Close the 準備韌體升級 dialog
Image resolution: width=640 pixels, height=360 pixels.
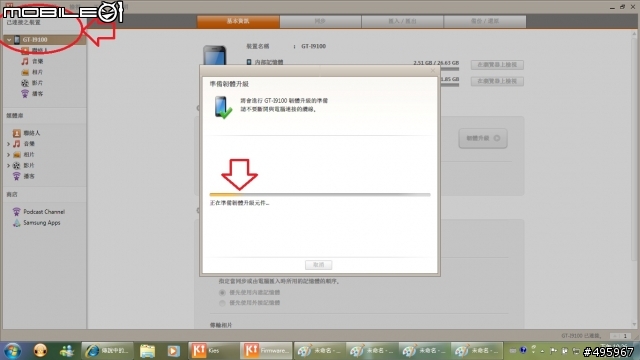pyautogui.click(x=433, y=71)
